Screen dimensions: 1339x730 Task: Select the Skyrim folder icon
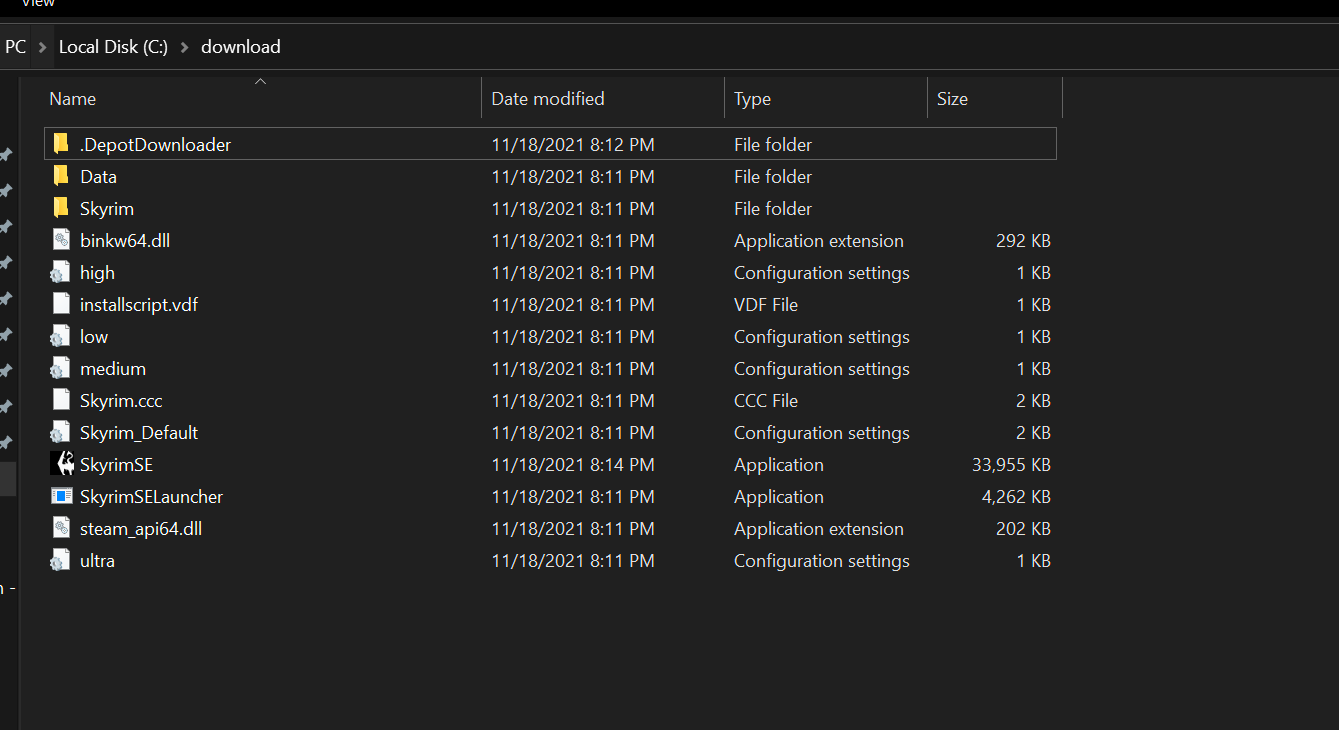coord(62,208)
